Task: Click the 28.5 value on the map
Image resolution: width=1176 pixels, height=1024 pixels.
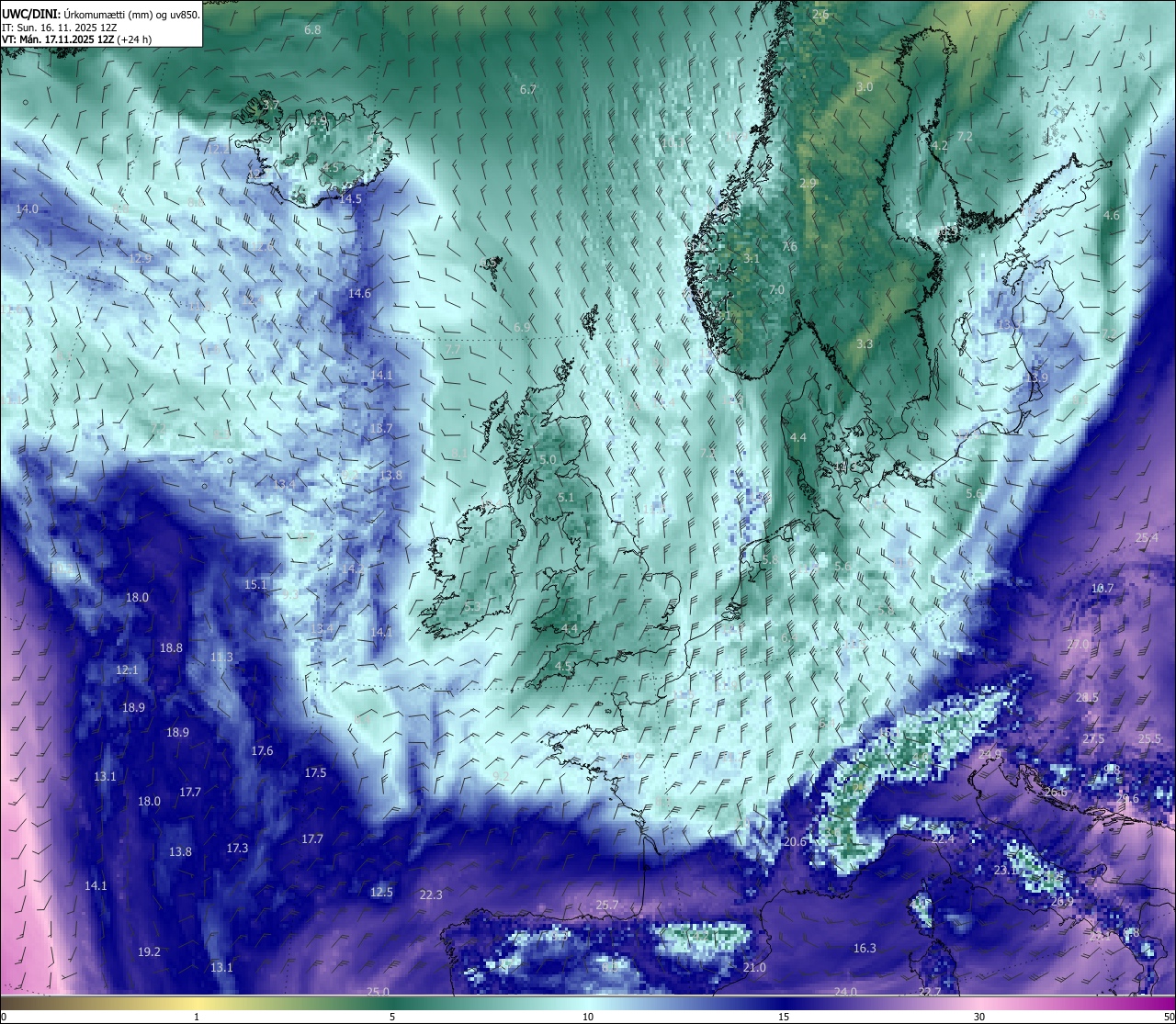Action: coord(1087,698)
